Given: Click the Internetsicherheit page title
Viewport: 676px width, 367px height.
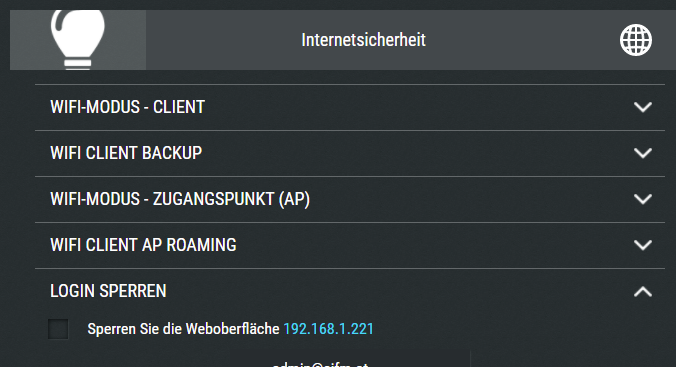Looking at the screenshot, I should (x=363, y=40).
